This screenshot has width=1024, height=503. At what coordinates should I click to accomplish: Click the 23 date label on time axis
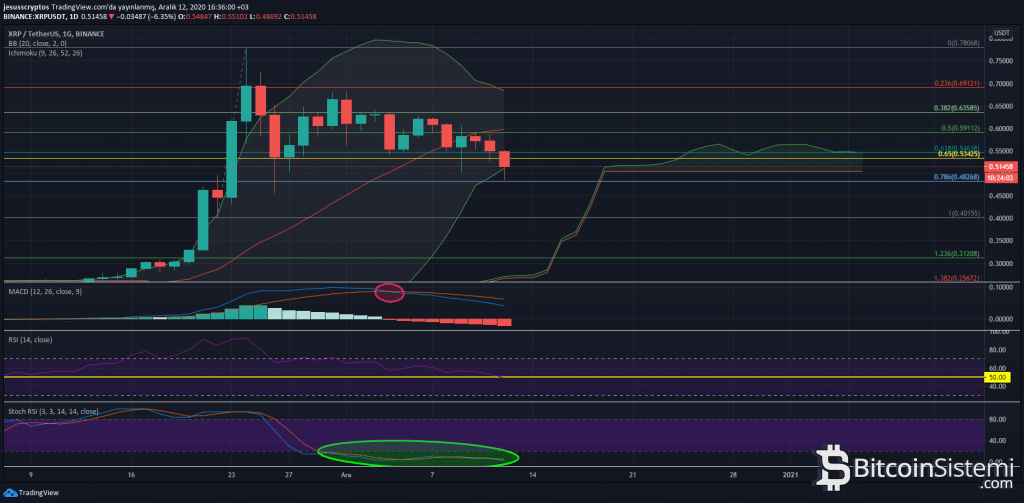coord(231,474)
